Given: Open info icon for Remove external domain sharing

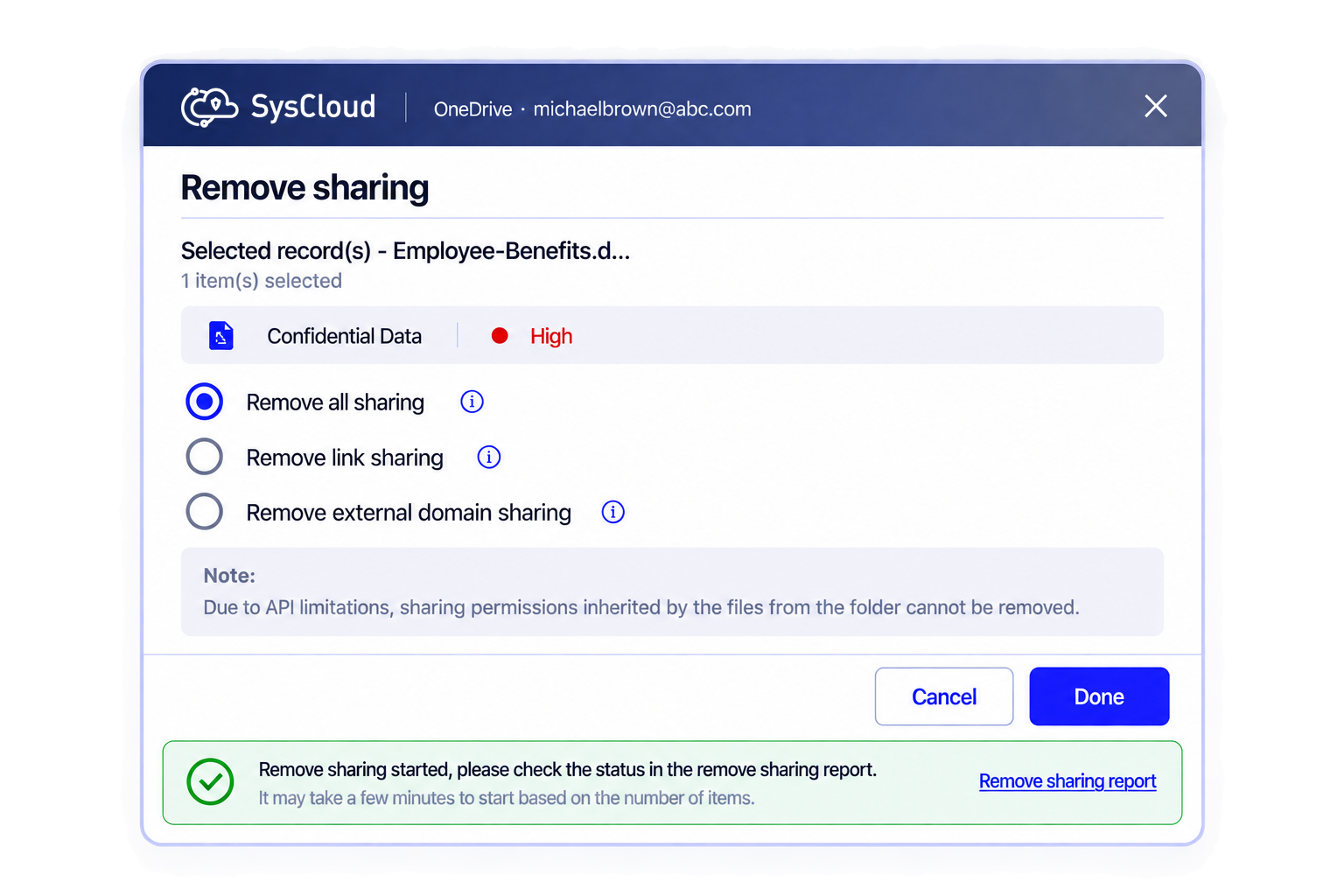Looking at the screenshot, I should tap(613, 512).
